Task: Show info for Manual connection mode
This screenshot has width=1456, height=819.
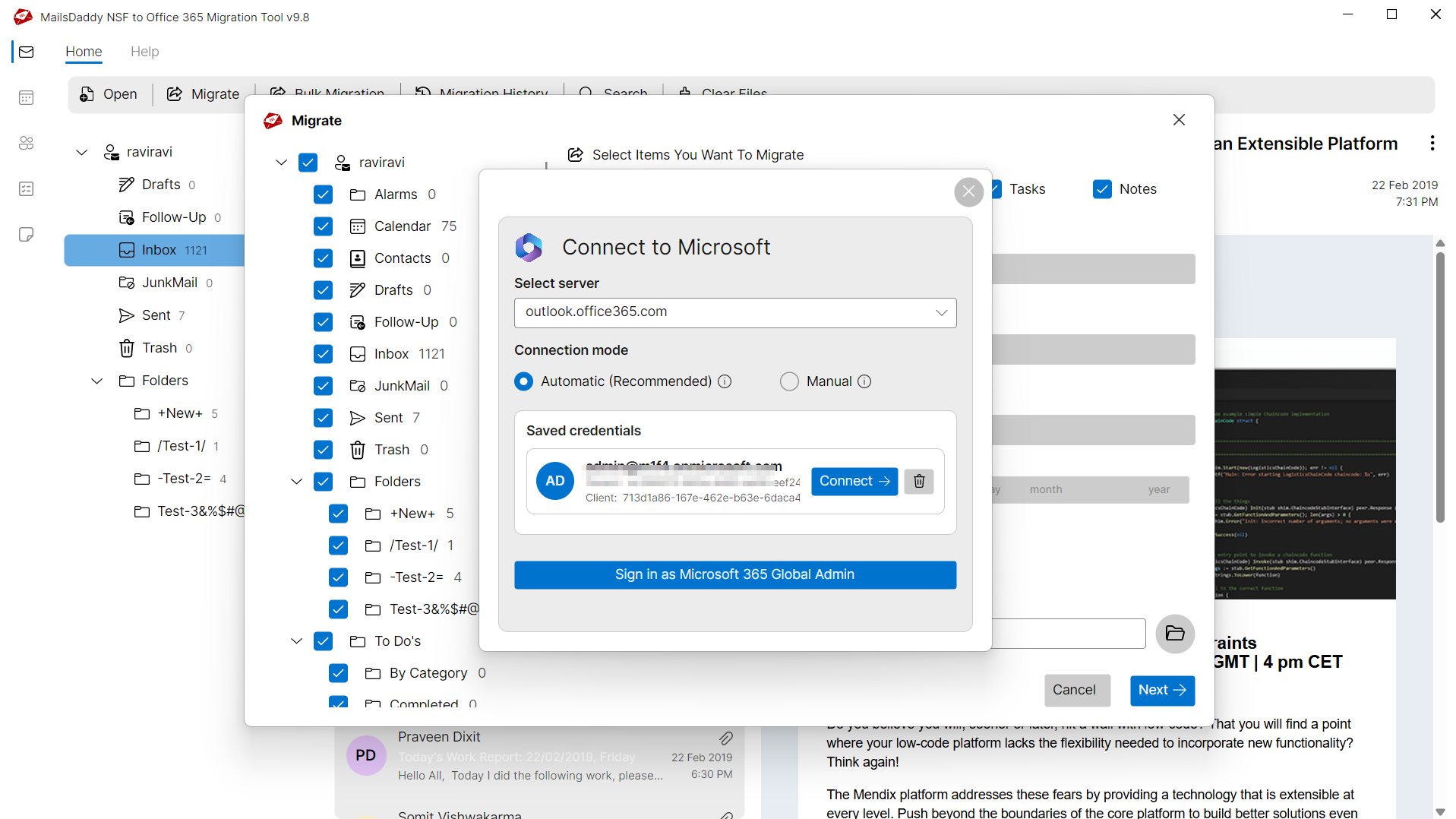Action: [x=864, y=381]
